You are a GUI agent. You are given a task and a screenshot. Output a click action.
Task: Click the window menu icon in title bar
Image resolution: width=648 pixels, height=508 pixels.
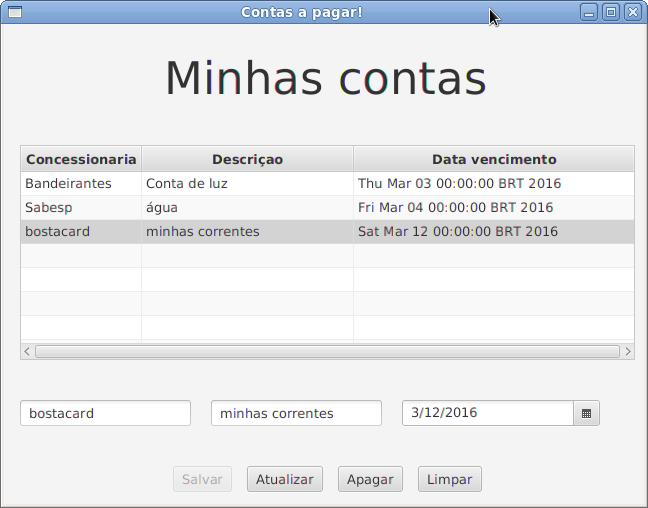(x=14, y=12)
